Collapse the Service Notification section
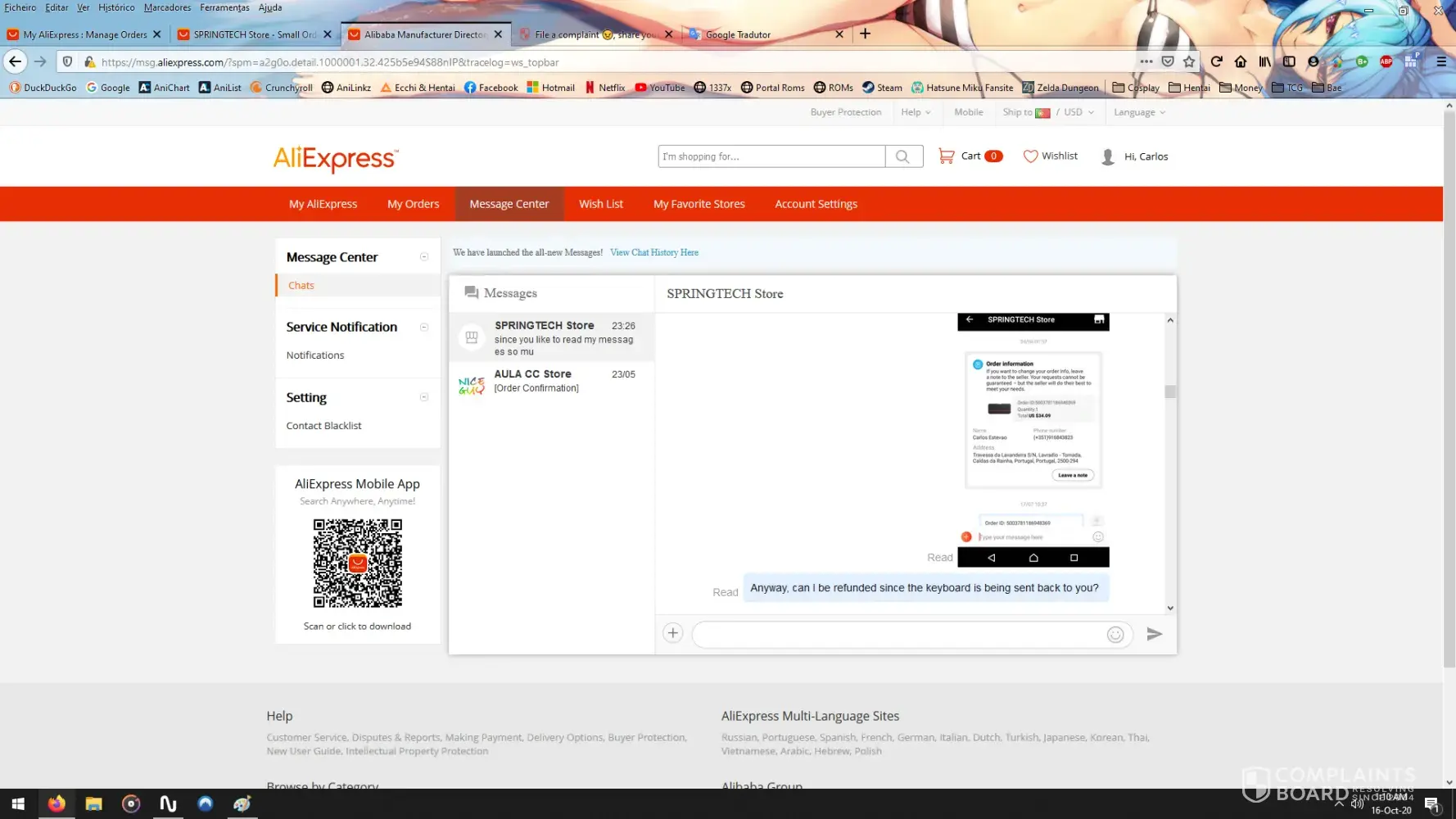Image resolution: width=1456 pixels, height=819 pixels. point(424,327)
